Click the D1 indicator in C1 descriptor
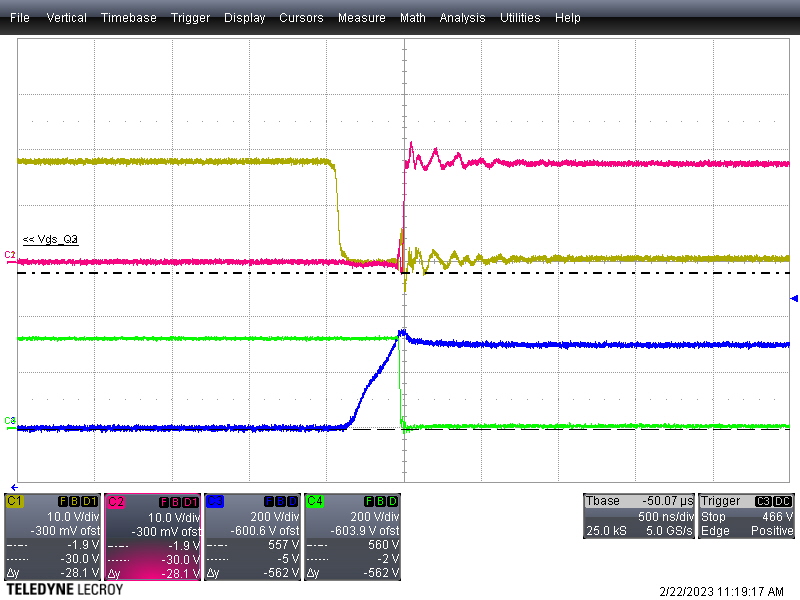The height and width of the screenshot is (600, 800). coord(89,502)
